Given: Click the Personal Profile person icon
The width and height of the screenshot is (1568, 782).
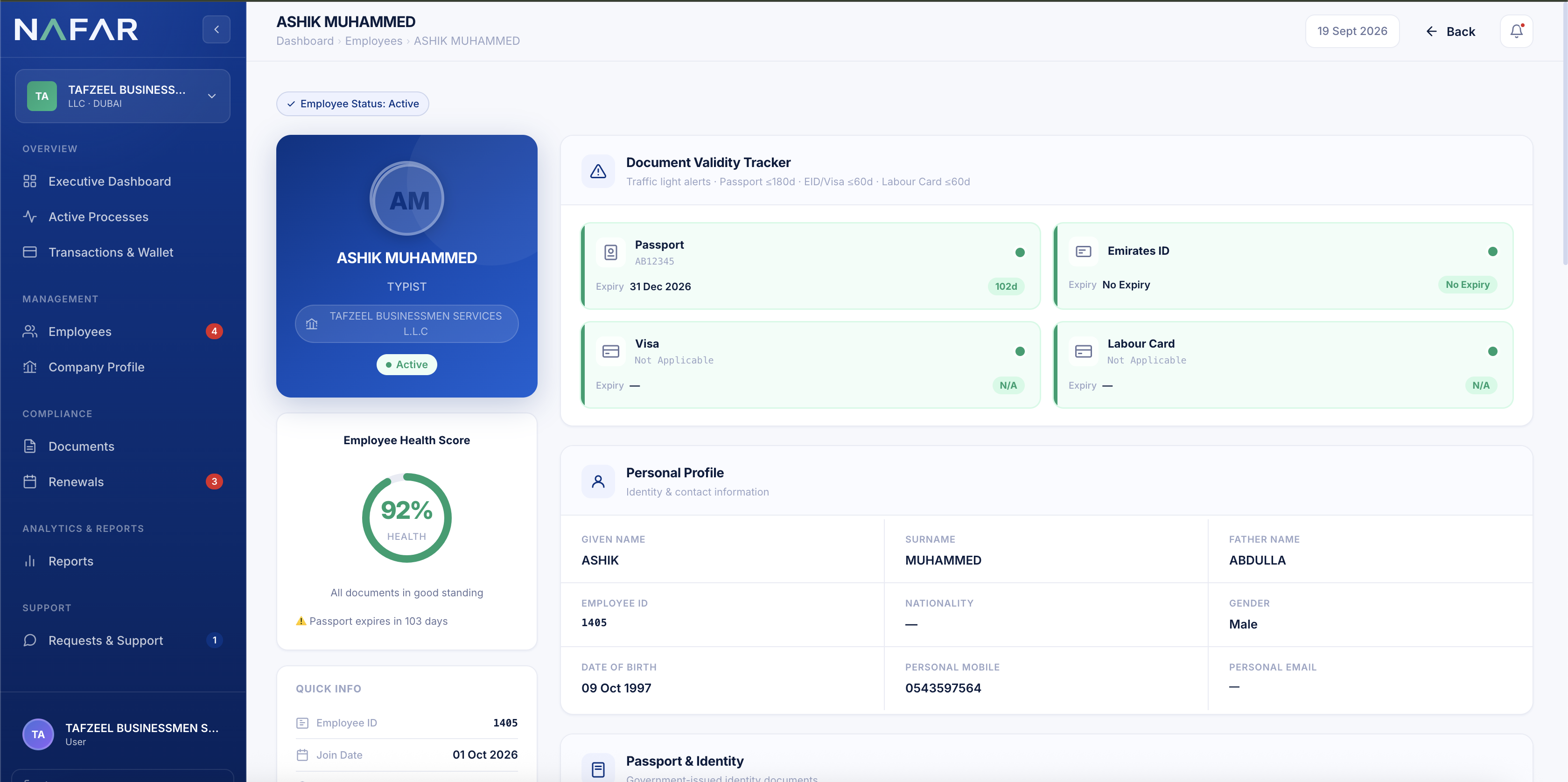Looking at the screenshot, I should pos(598,482).
